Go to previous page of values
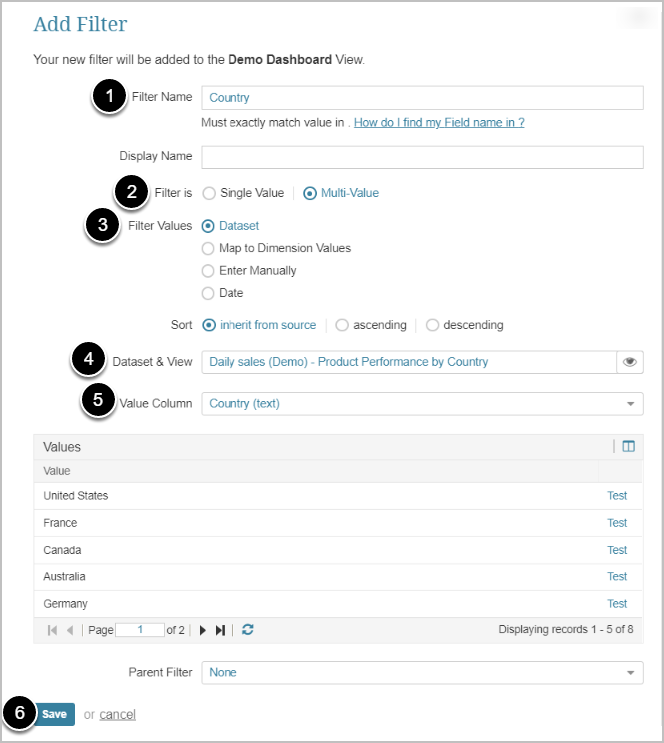 70,630
